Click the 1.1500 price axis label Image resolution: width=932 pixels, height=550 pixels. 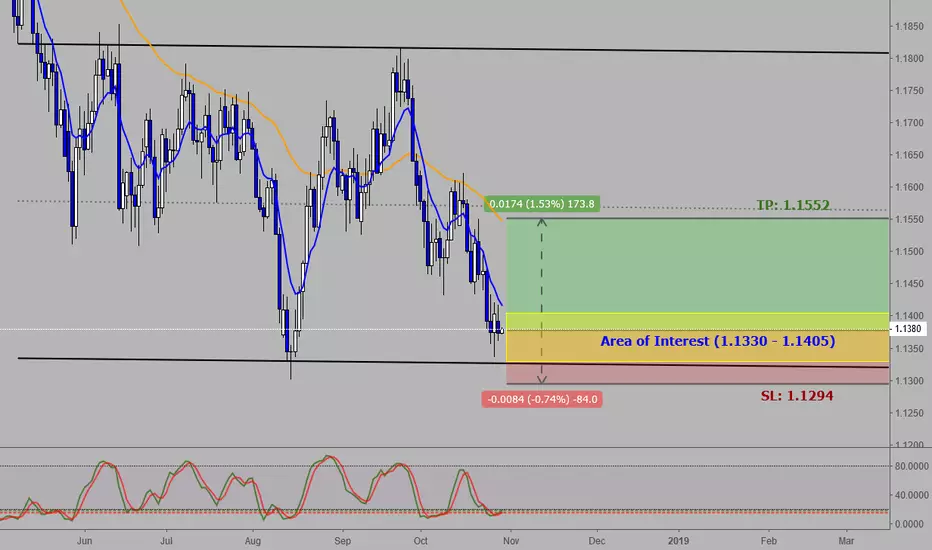pos(909,252)
